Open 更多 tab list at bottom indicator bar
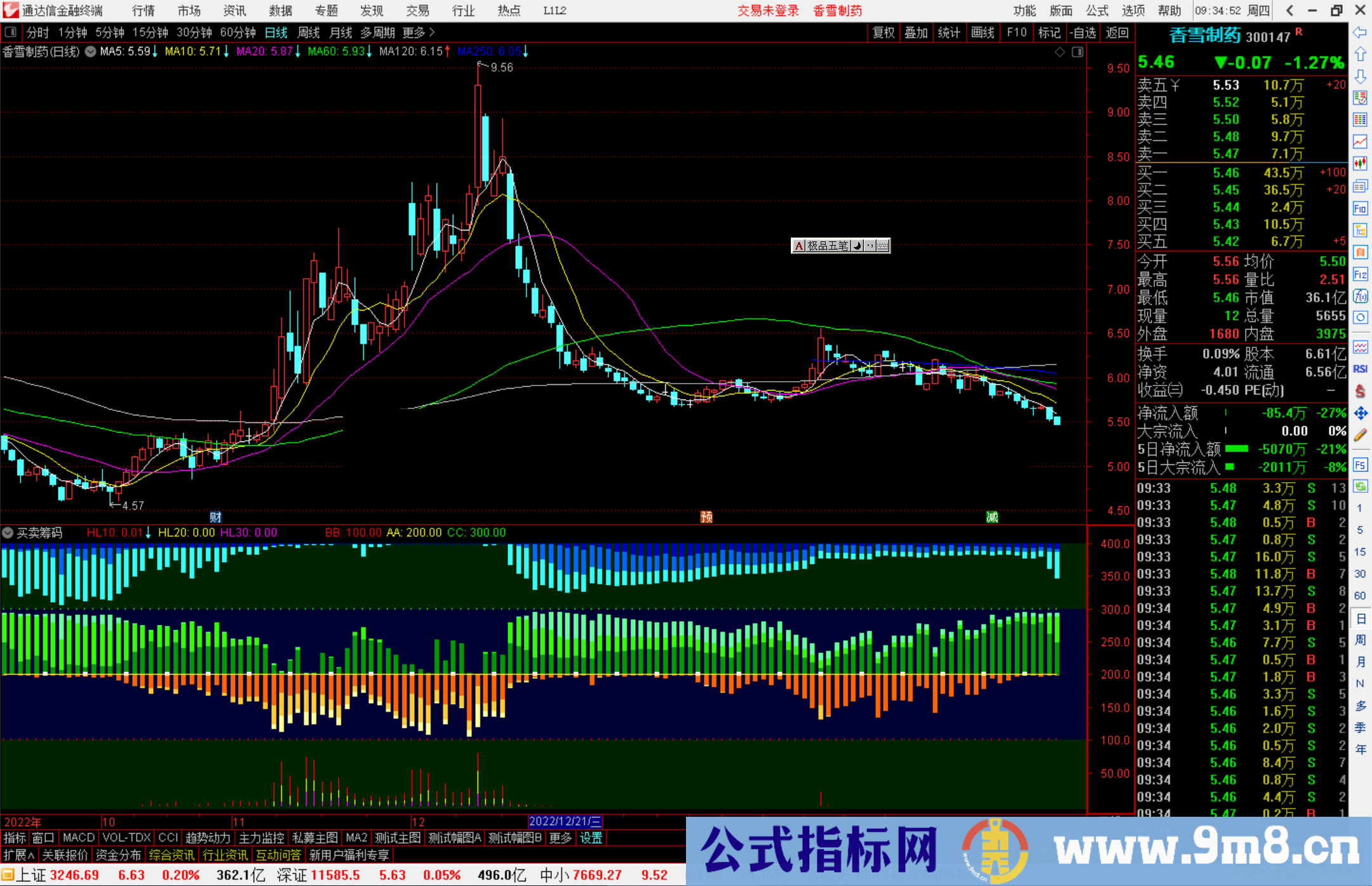This screenshot has width=1372, height=886. point(559,838)
